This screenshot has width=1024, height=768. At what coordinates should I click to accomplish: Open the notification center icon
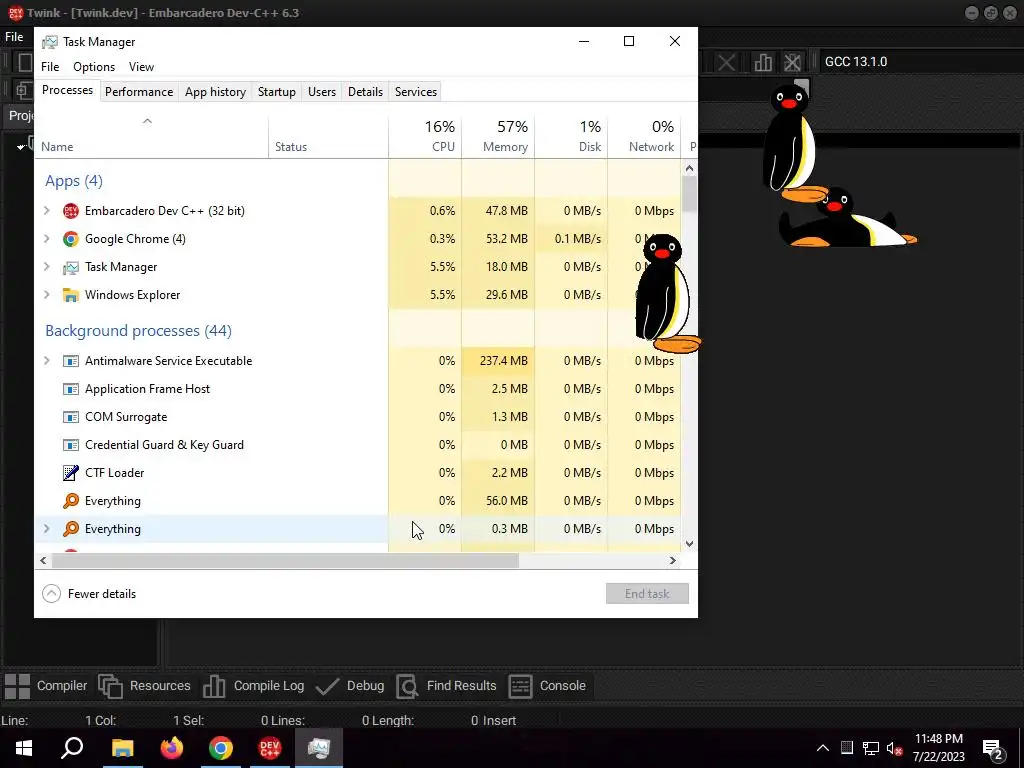coord(993,748)
